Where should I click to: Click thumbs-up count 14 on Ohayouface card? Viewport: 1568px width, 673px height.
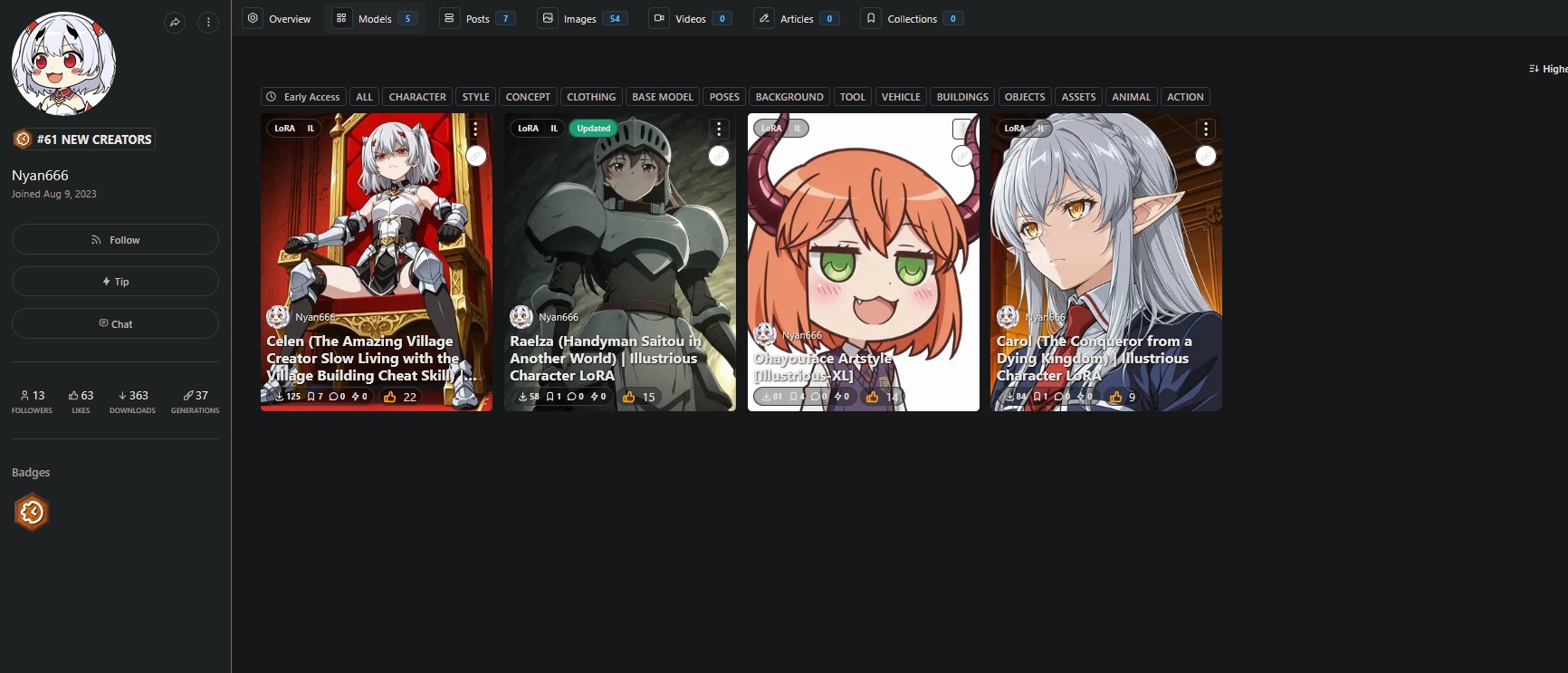click(883, 397)
